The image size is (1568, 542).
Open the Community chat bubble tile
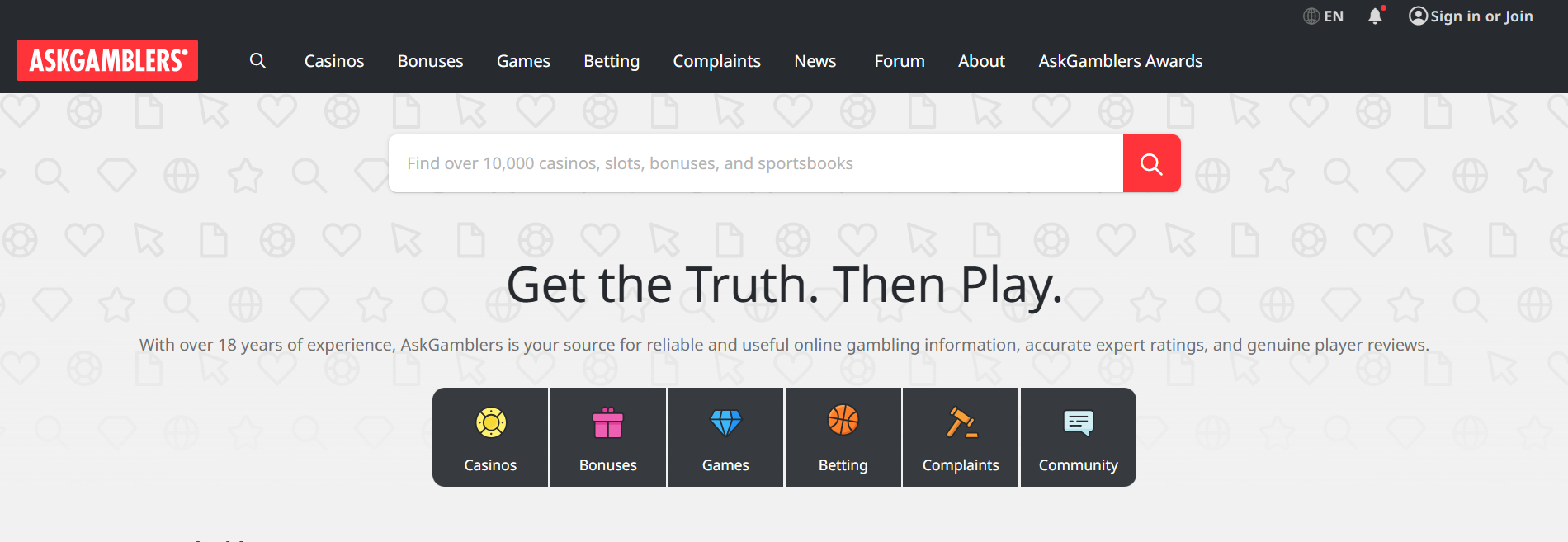pyautogui.click(x=1078, y=437)
